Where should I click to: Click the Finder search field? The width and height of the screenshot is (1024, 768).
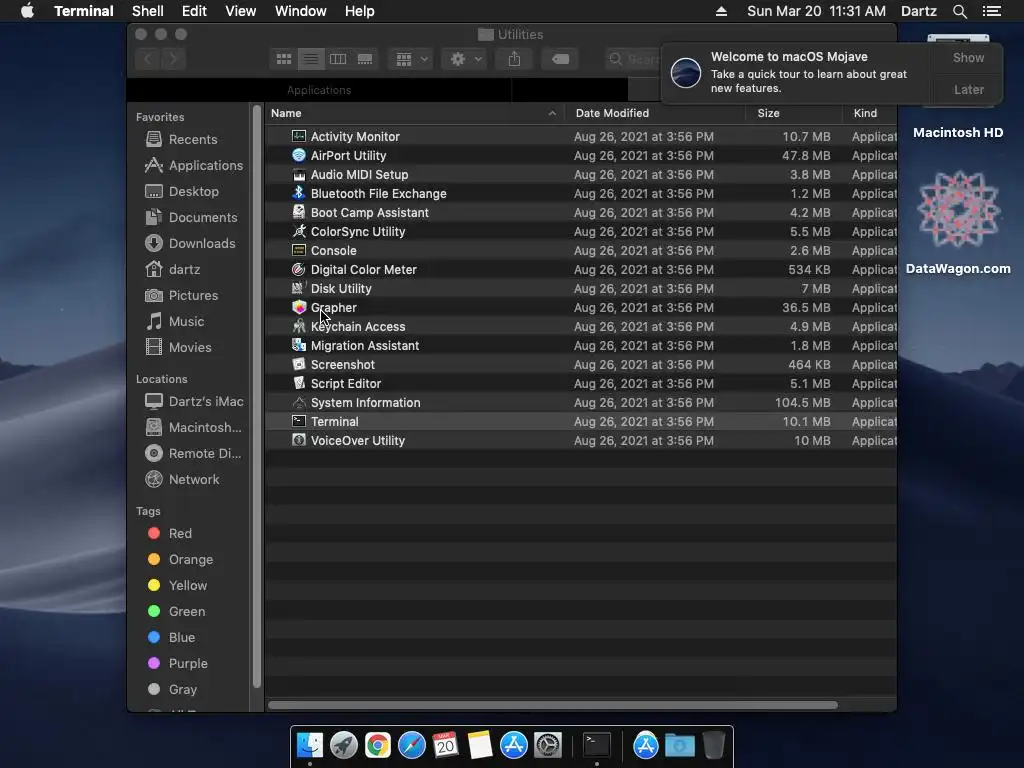633,59
